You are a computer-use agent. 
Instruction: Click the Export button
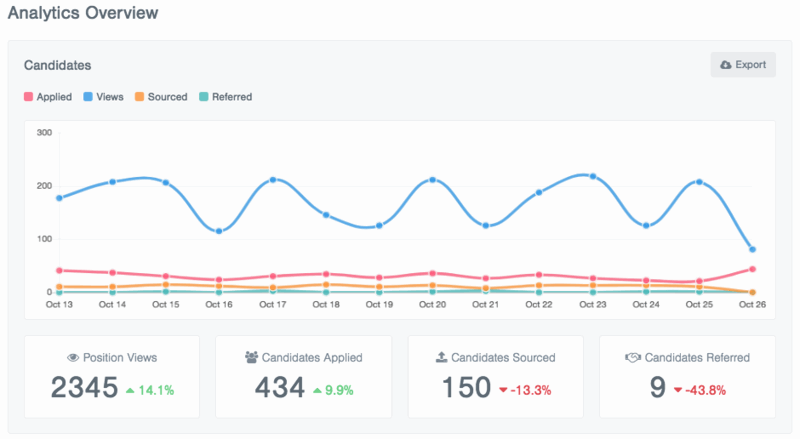click(x=742, y=65)
